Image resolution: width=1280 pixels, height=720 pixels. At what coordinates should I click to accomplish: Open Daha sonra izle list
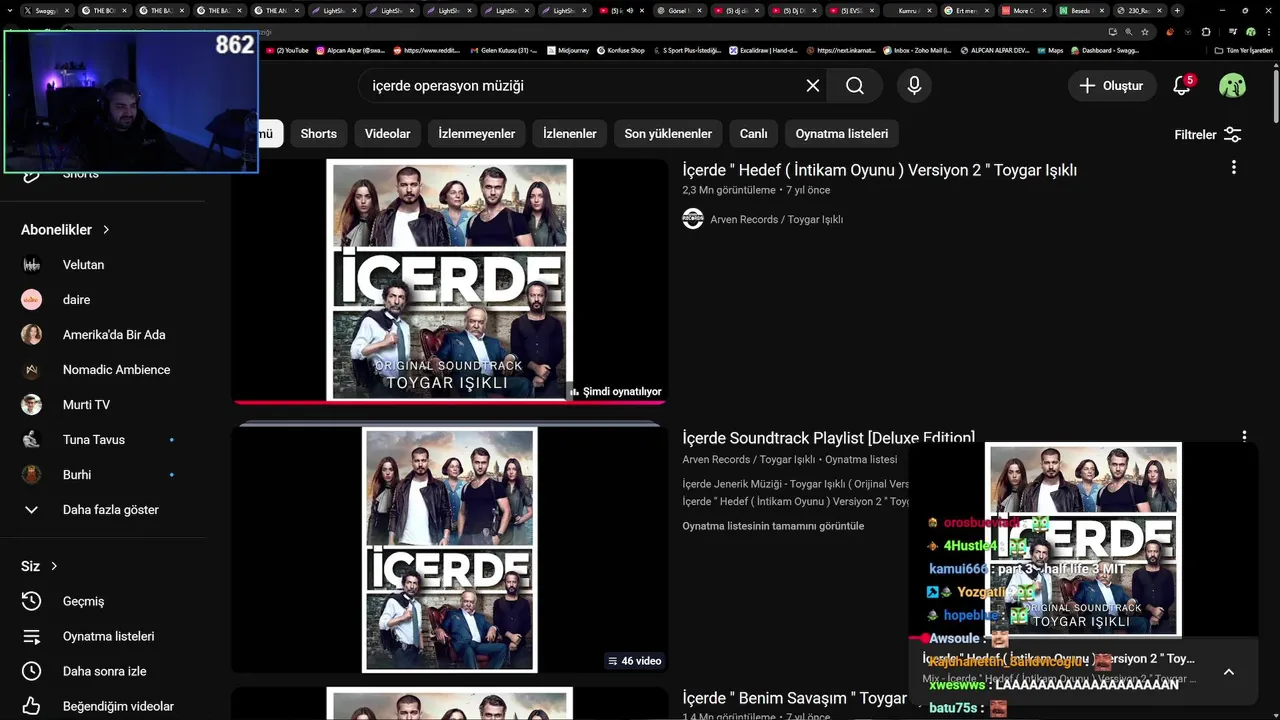(x=104, y=671)
